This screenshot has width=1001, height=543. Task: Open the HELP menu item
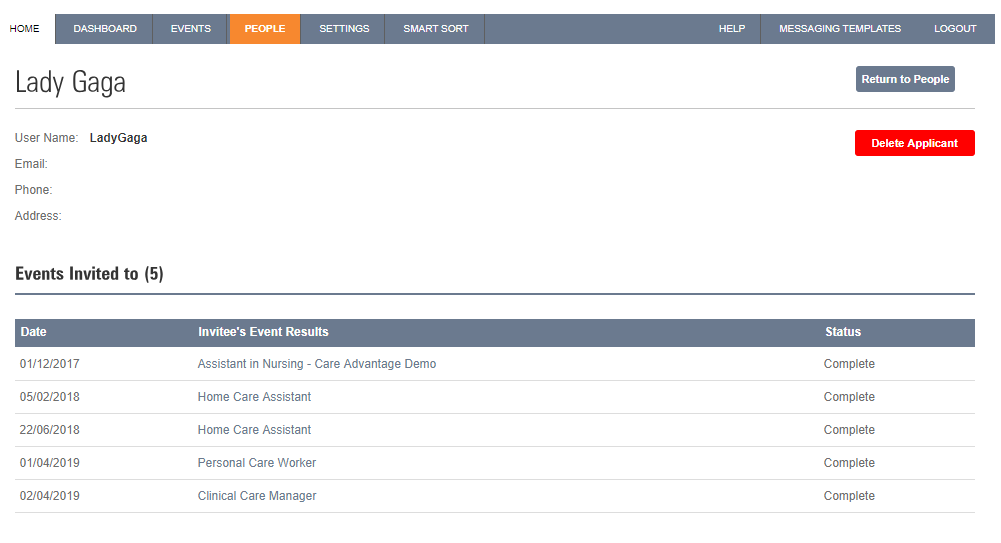(x=732, y=29)
